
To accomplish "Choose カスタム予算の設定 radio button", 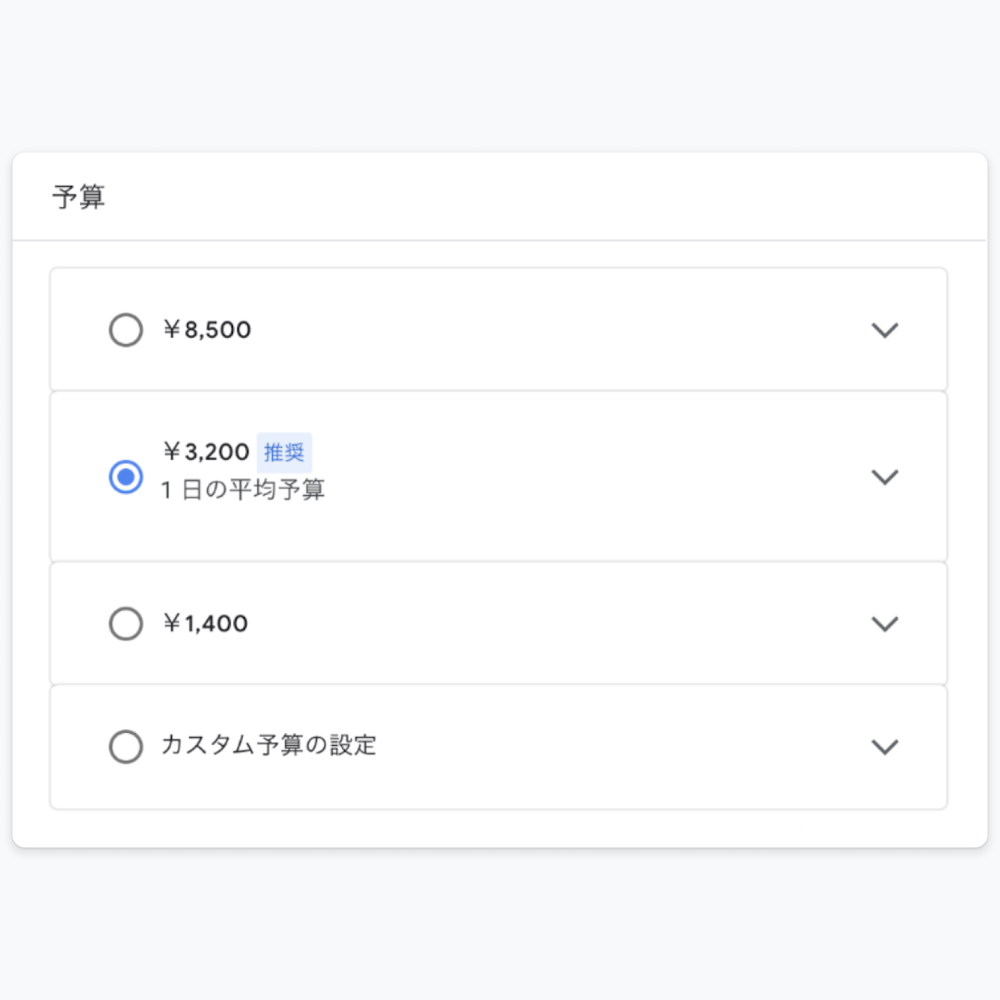I will point(126,746).
